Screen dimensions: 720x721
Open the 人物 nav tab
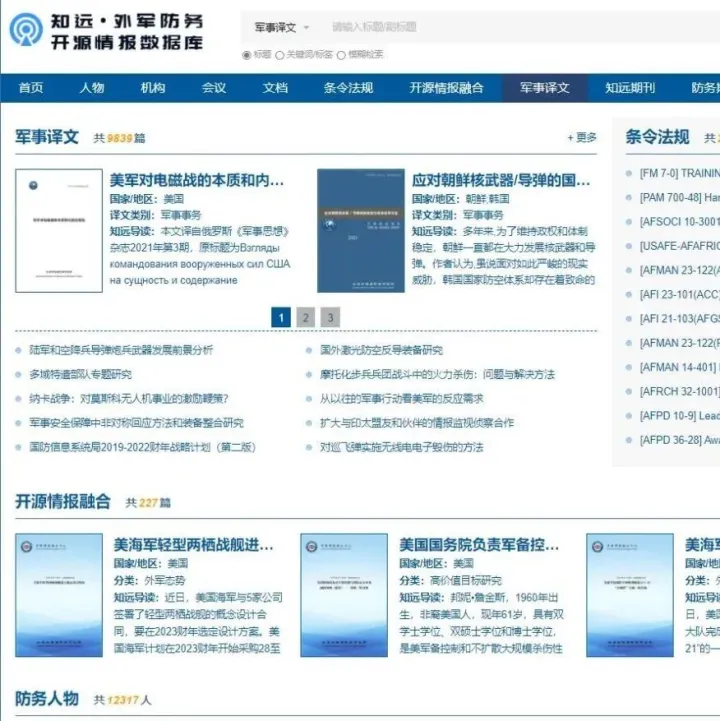[x=92, y=88]
